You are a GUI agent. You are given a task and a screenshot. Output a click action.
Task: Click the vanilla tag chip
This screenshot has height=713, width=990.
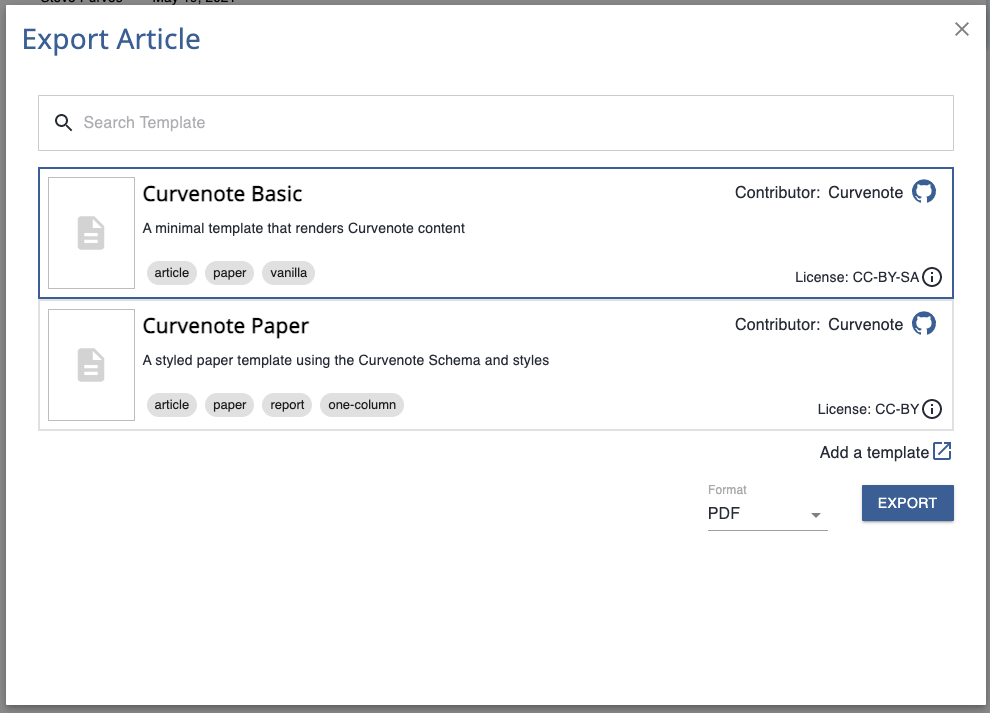tap(289, 273)
